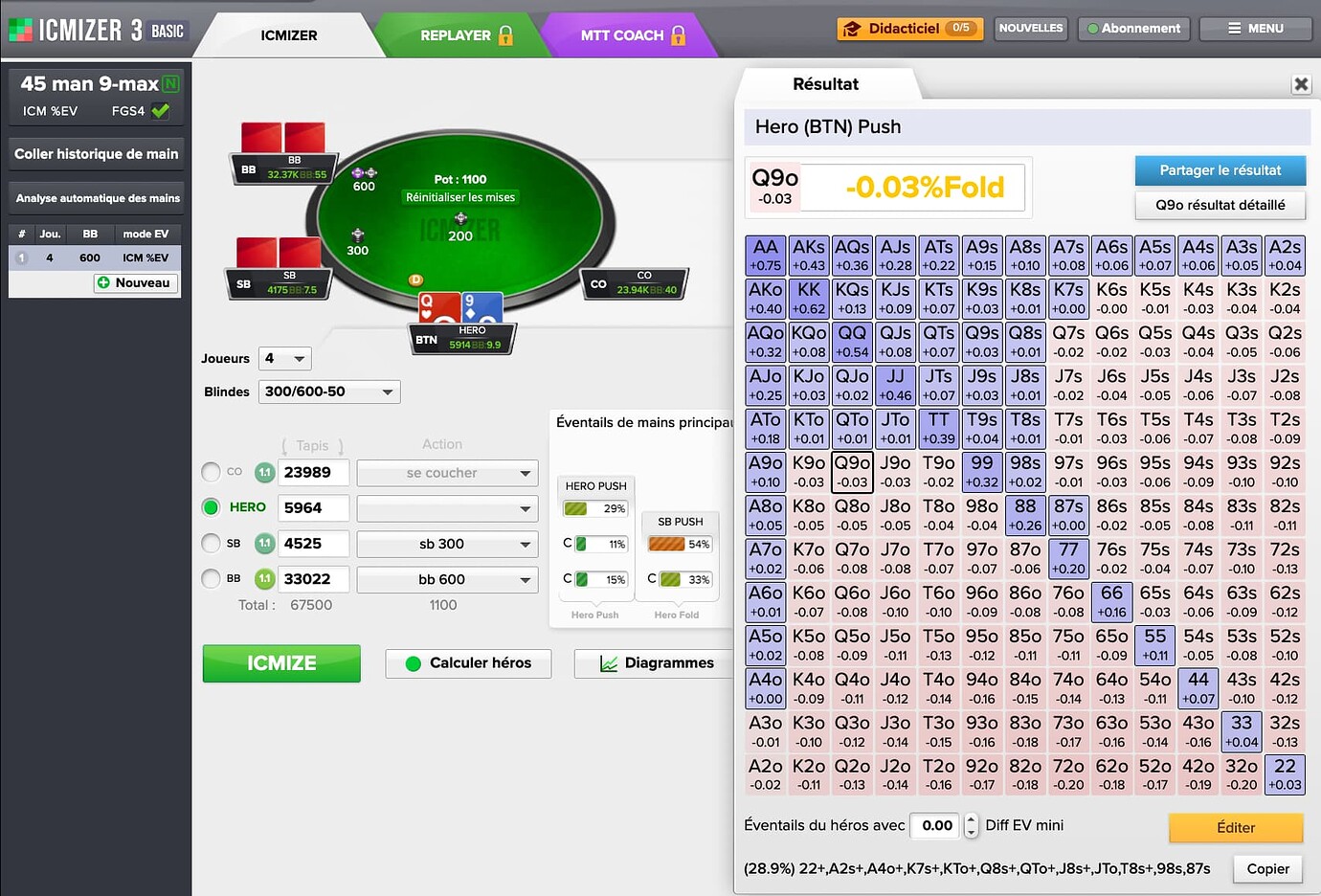Add a new hand with Nouveau plus icon

click(x=103, y=283)
